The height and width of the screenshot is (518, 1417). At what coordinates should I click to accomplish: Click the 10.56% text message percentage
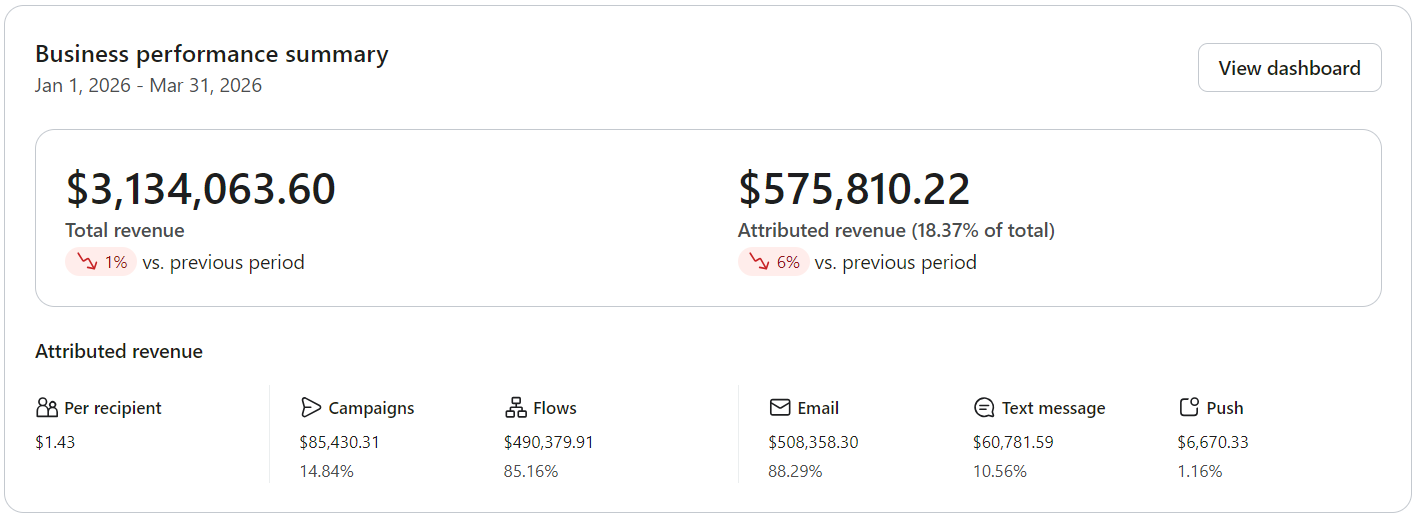1000,471
